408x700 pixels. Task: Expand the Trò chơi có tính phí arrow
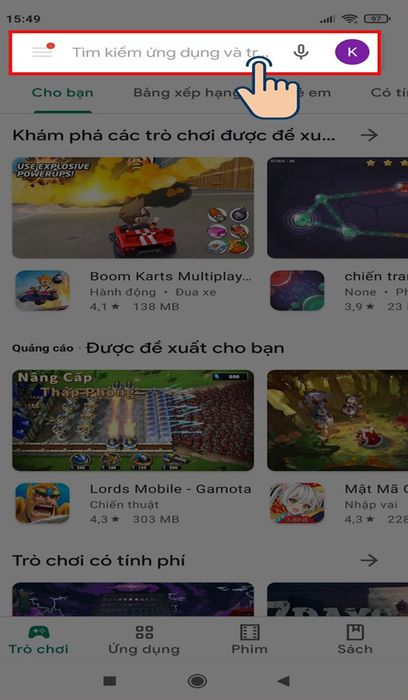pos(369,560)
